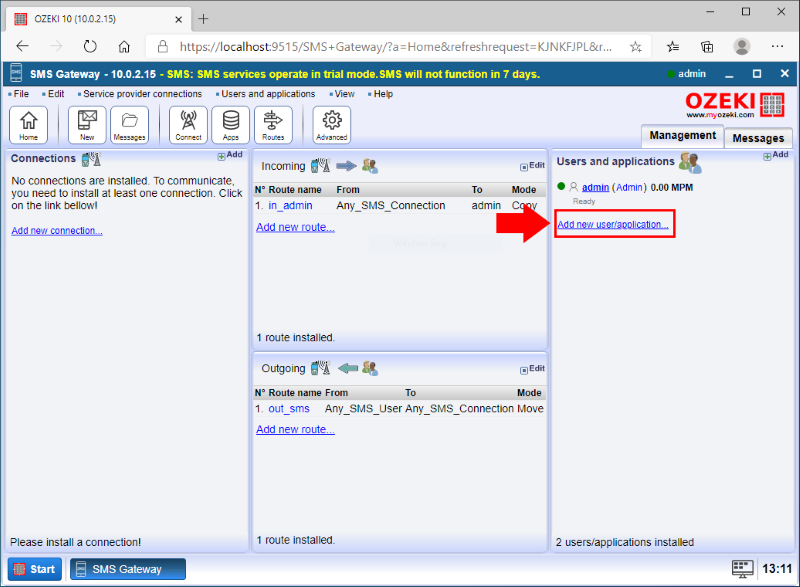Image resolution: width=800 pixels, height=587 pixels.
Task: Open the Edit menu
Action: click(x=56, y=94)
